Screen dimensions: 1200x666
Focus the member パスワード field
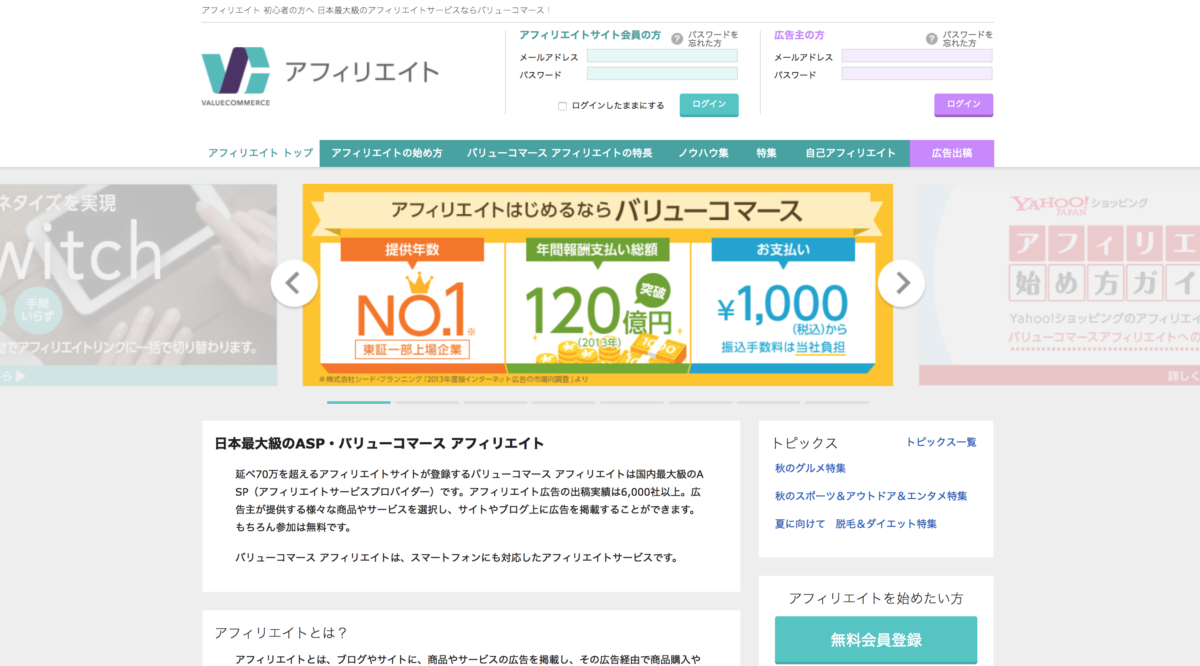[x=662, y=74]
